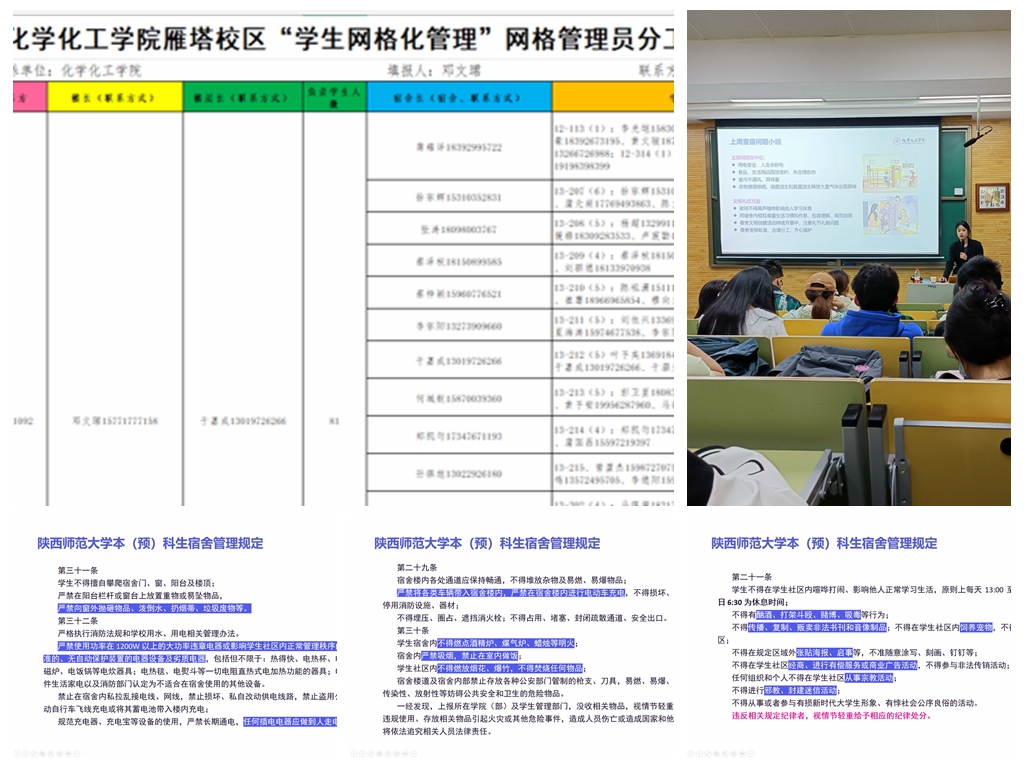Image resolution: width=1024 pixels, height=768 pixels.
Task: Click cell containing 邓文珺15771777158
Action: point(115,421)
